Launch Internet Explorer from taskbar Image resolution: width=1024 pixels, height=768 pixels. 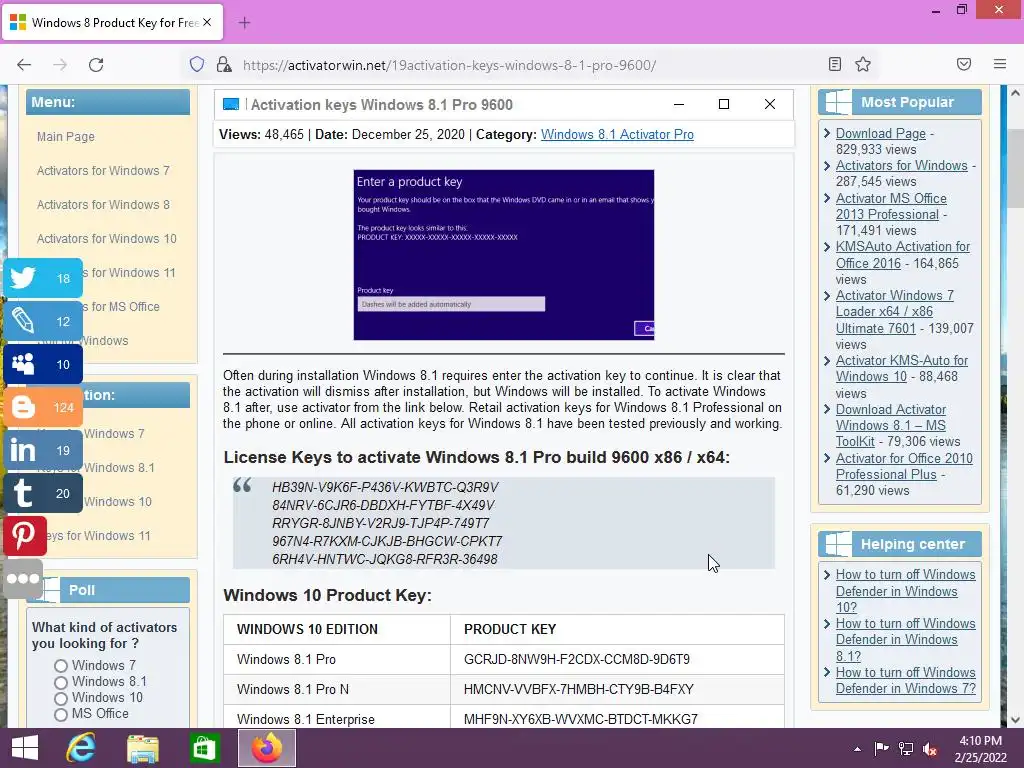pos(81,748)
